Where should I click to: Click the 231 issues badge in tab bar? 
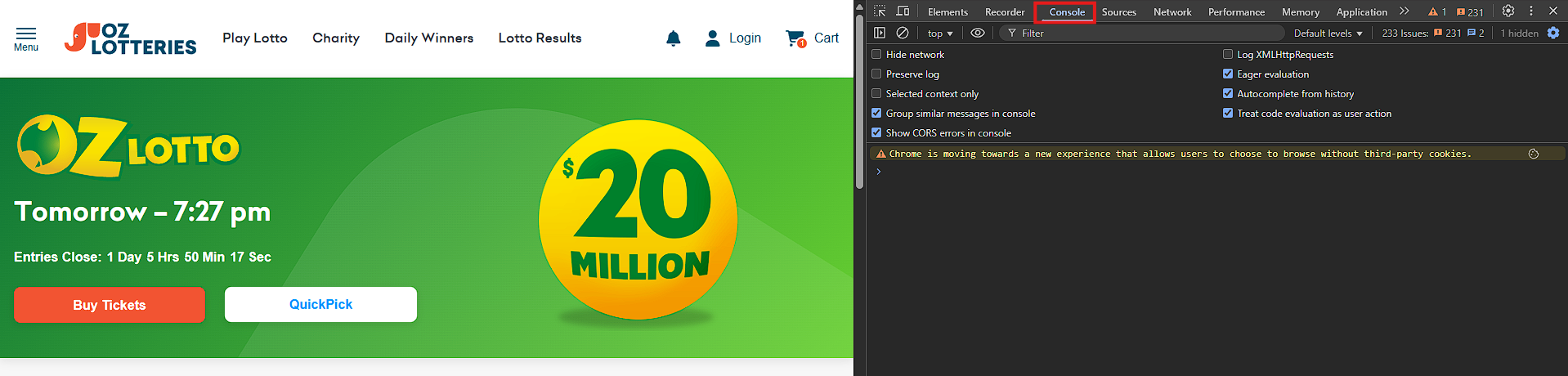pyautogui.click(x=1470, y=11)
